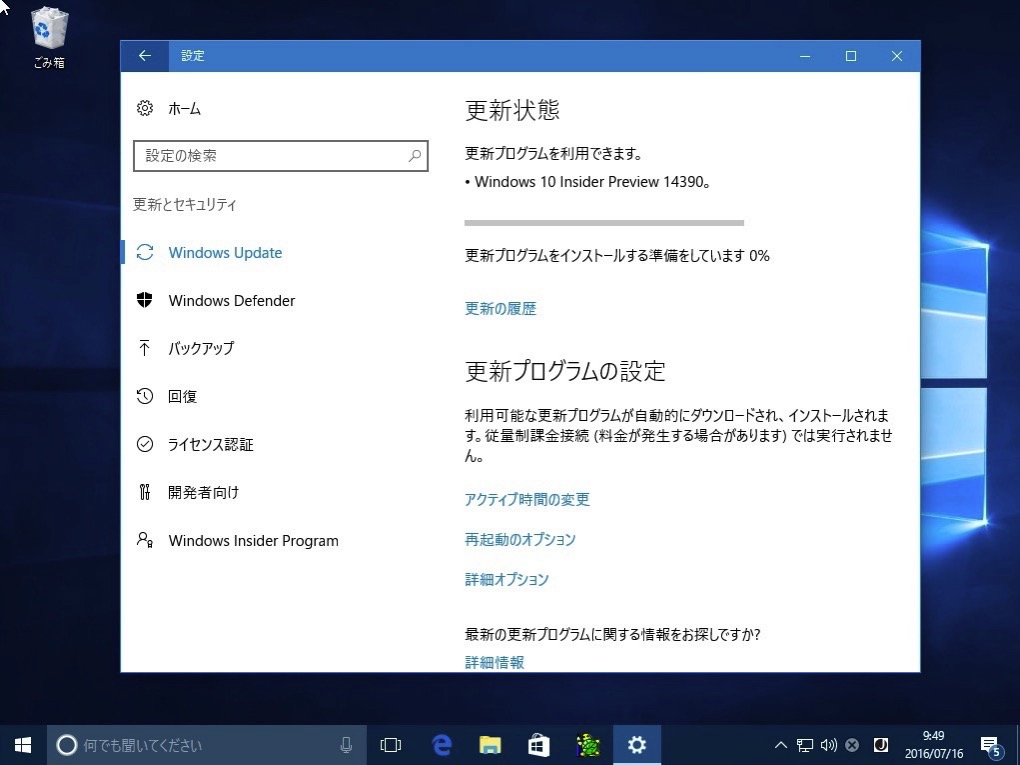Expand hidden system tray icons chevron

pyautogui.click(x=781, y=745)
